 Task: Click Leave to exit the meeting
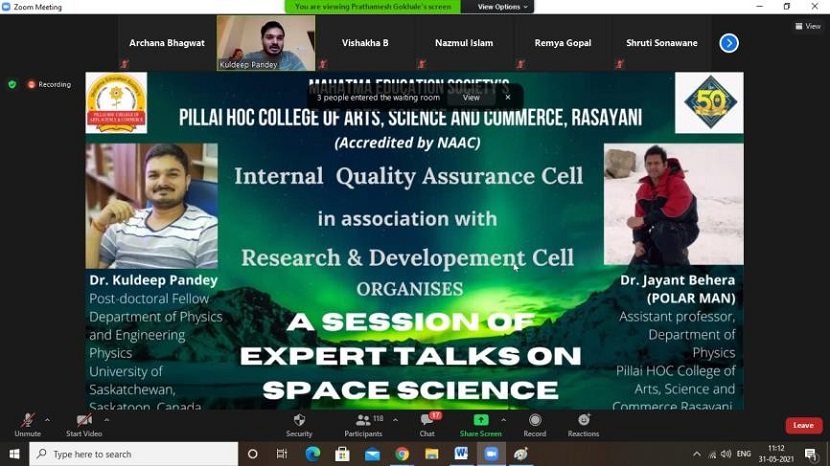point(803,425)
